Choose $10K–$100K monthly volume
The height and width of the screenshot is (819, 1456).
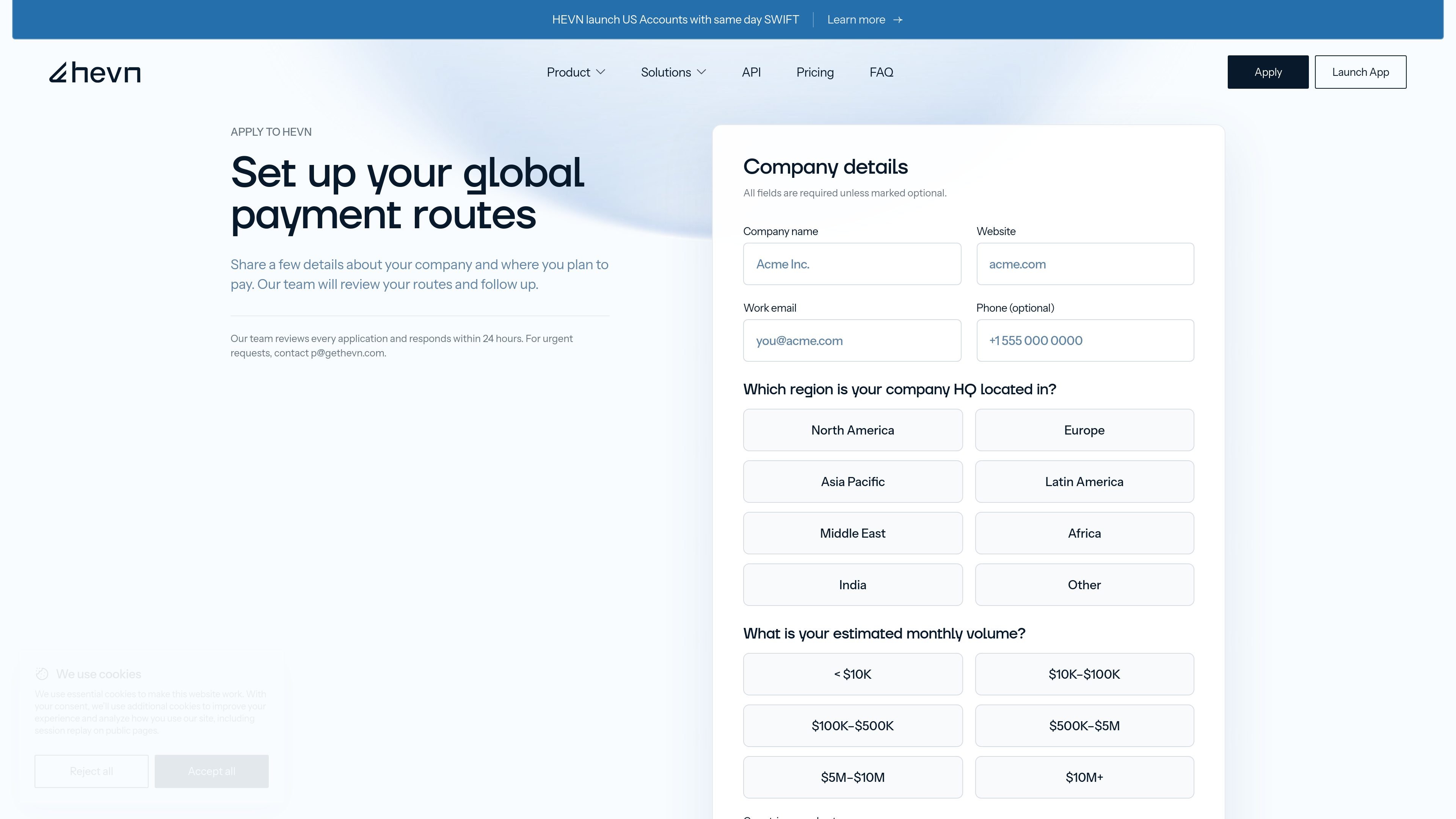1084,674
